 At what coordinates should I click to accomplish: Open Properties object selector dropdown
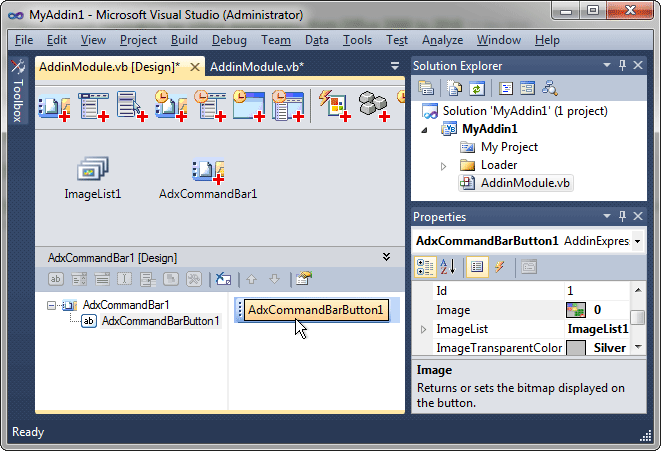click(638, 242)
